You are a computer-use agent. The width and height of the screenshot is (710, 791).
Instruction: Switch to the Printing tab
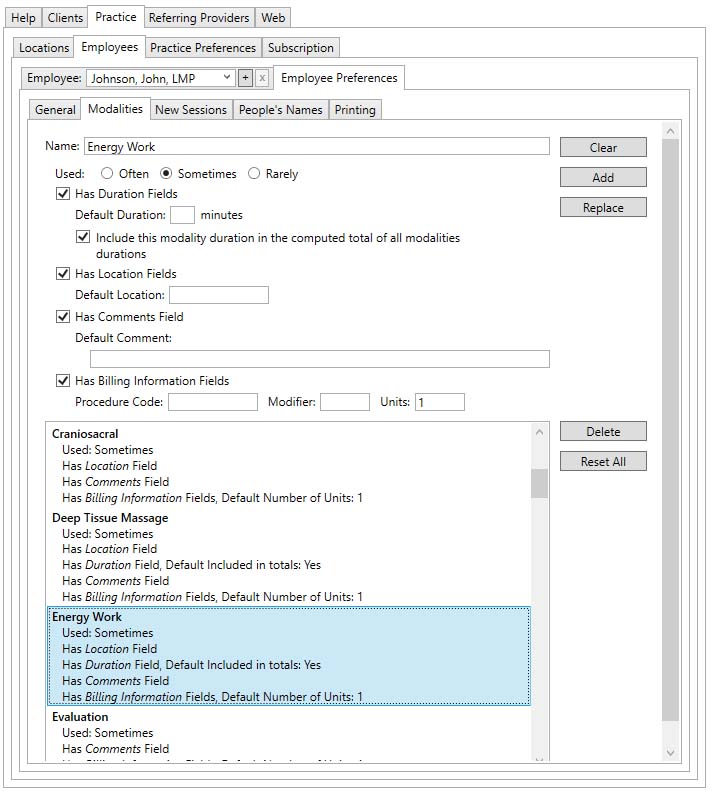[x=355, y=109]
